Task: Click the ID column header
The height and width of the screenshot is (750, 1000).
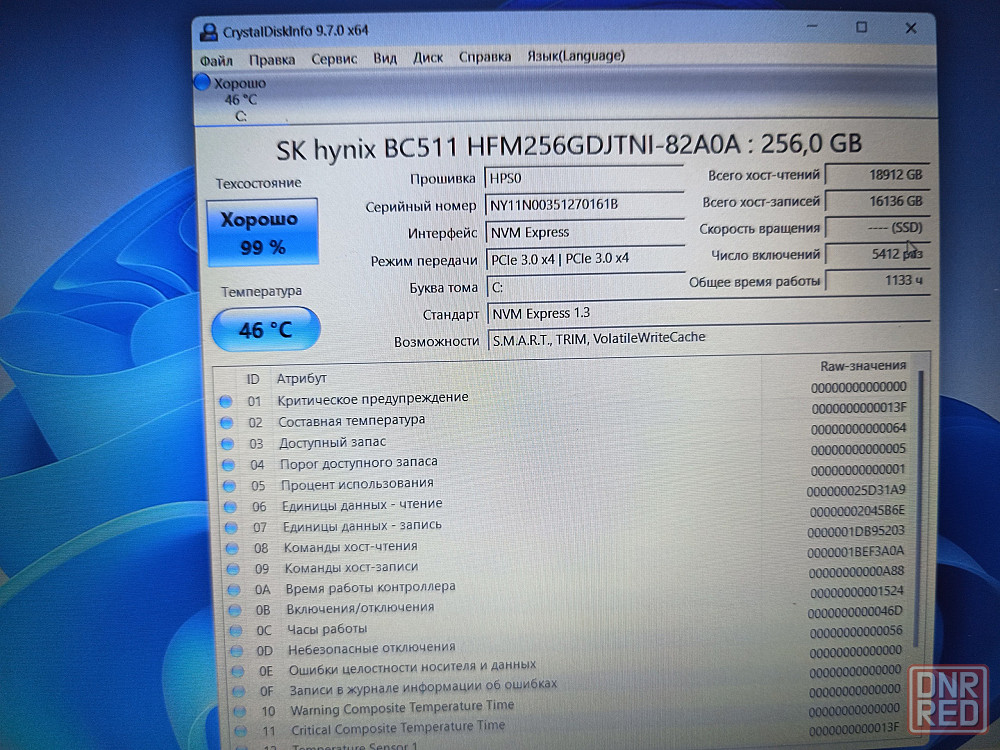Action: point(253,379)
